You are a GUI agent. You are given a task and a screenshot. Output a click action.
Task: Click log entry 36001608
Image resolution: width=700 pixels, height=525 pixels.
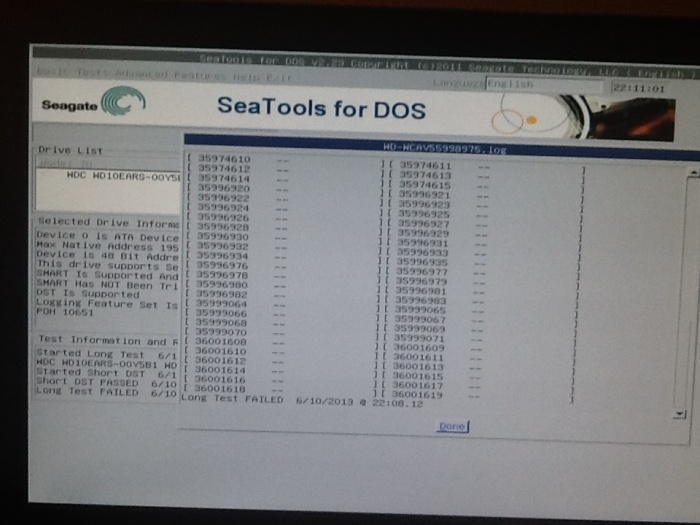point(221,342)
